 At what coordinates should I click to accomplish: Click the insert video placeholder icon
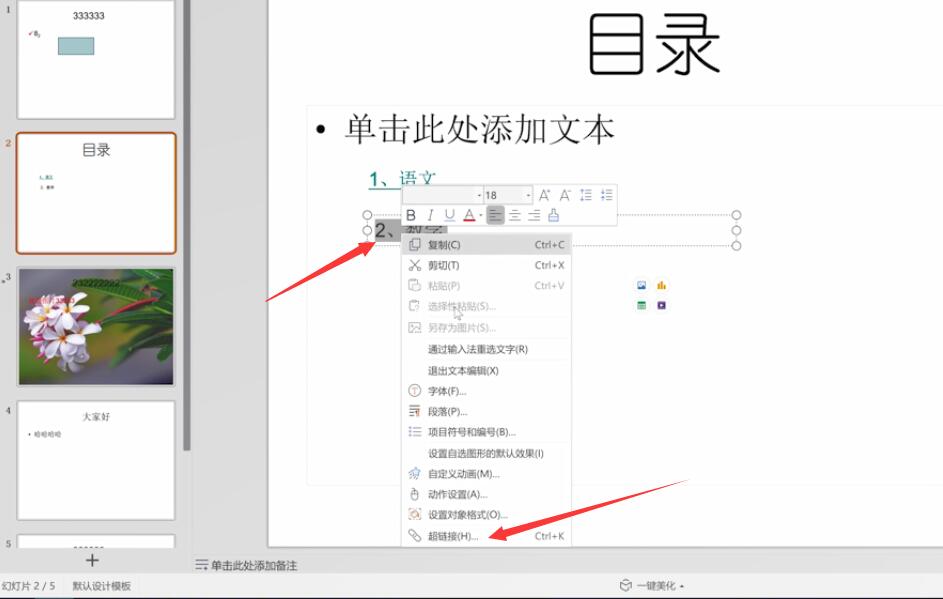[x=661, y=305]
